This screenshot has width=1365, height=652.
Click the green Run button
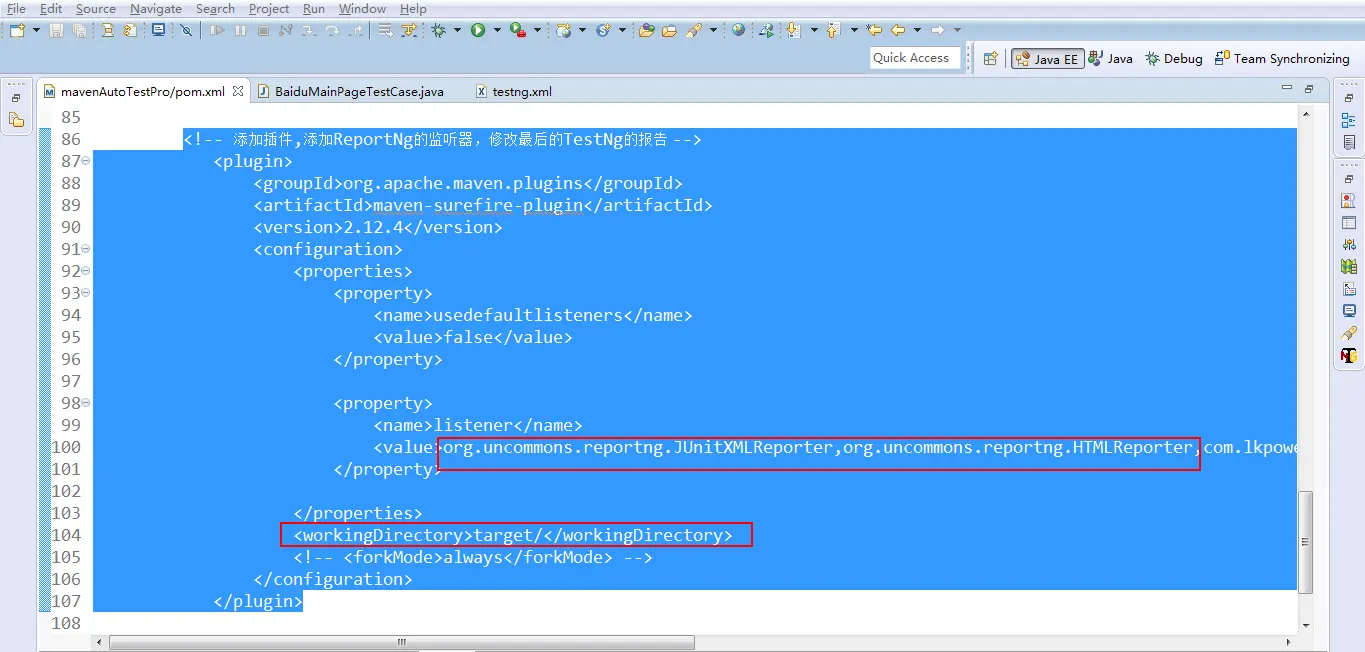[478, 30]
